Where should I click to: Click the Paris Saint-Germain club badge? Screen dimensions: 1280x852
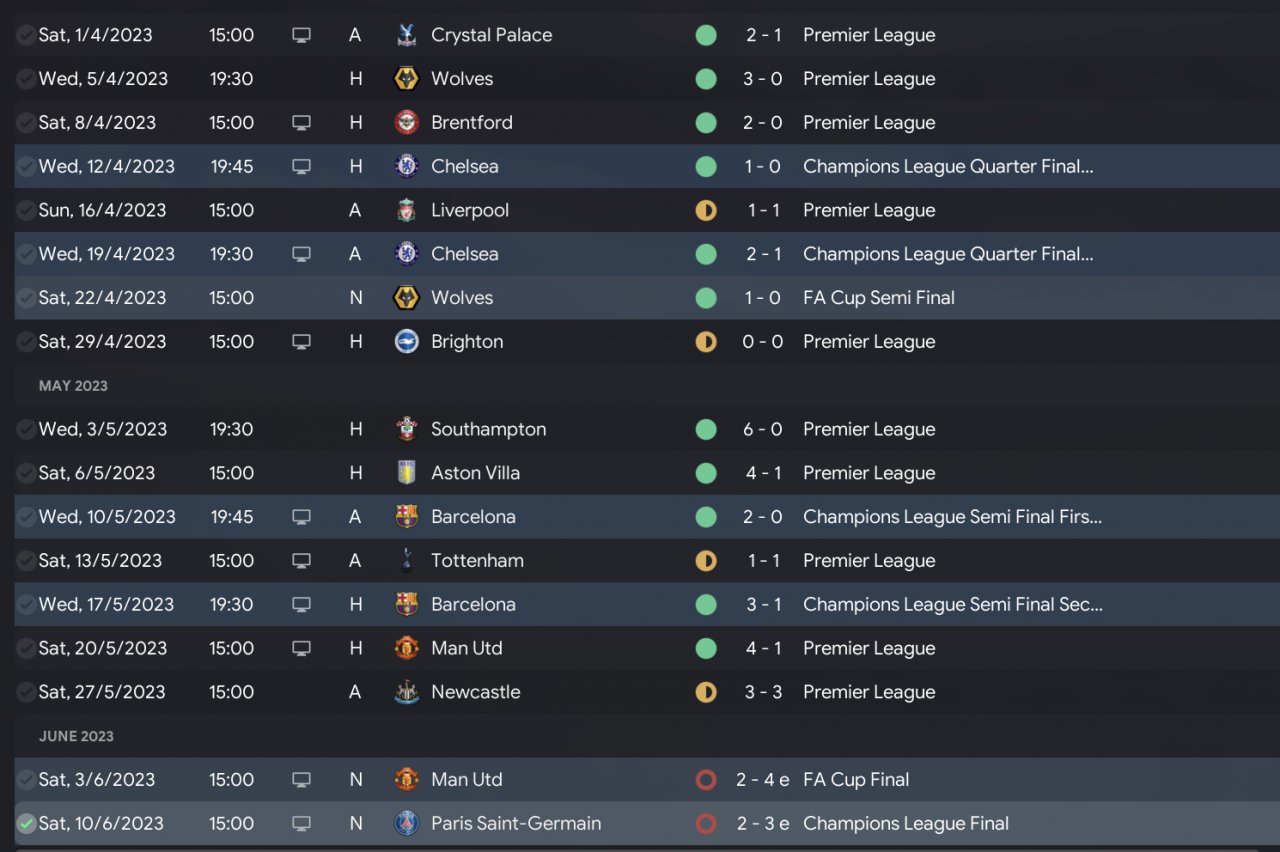(406, 824)
